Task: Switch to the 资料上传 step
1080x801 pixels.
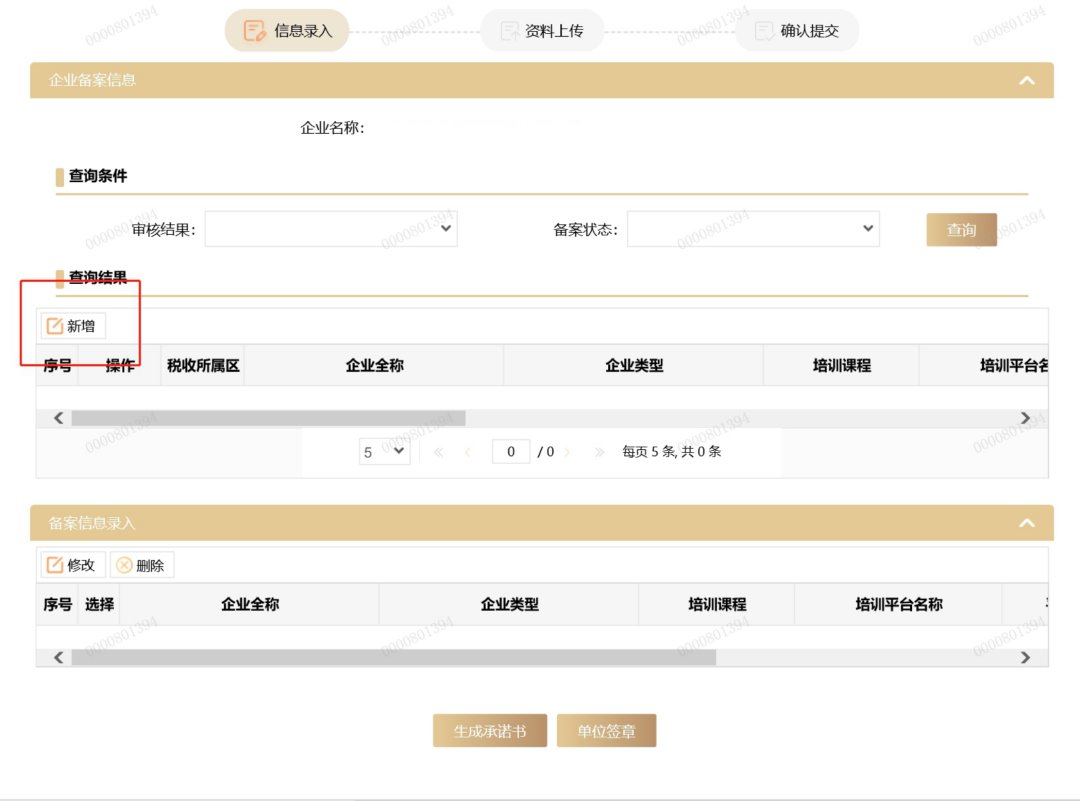Action: (x=541, y=31)
